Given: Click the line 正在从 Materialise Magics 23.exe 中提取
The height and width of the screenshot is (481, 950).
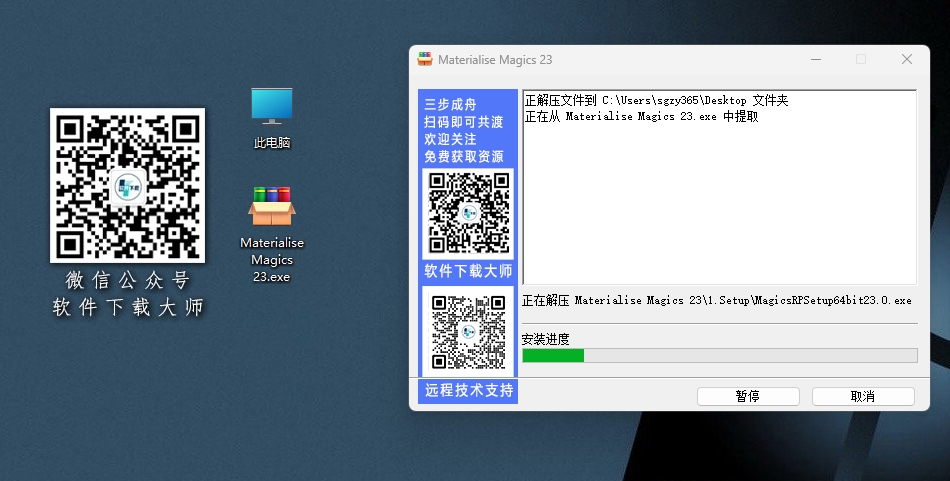Looking at the screenshot, I should [x=642, y=116].
